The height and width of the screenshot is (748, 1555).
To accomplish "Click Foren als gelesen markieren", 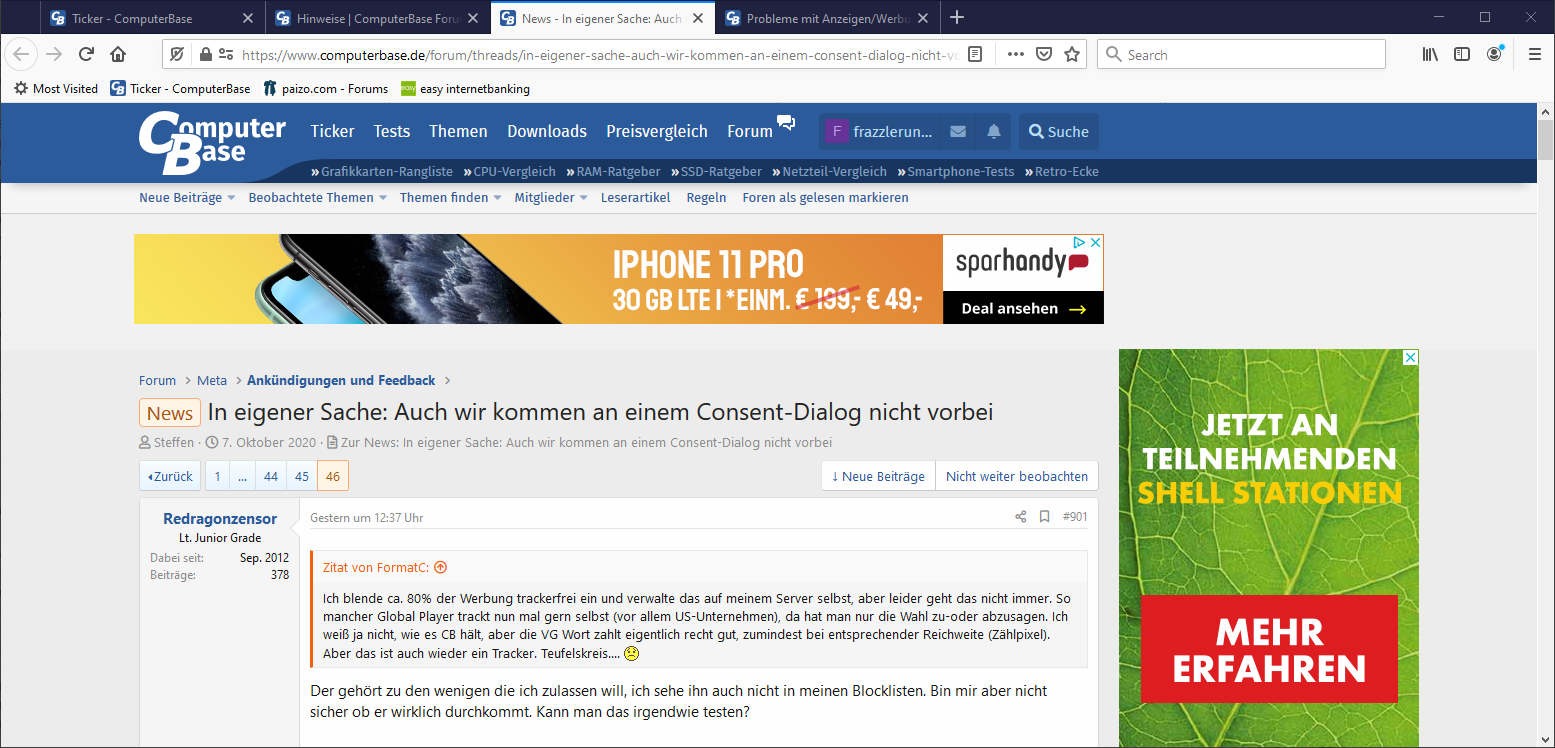I will point(825,198).
